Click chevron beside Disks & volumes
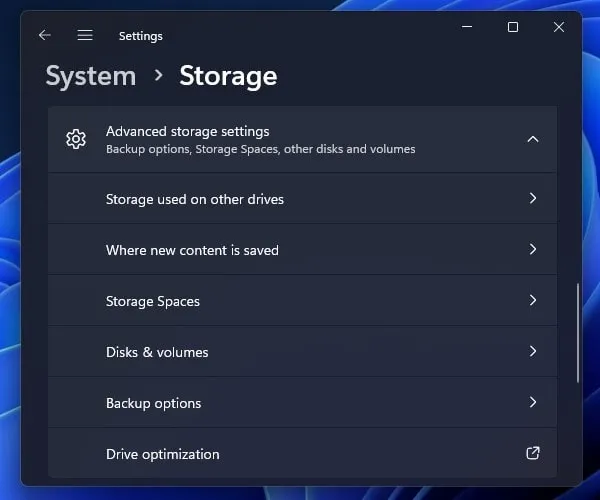Image resolution: width=600 pixels, height=500 pixels. pos(533,351)
